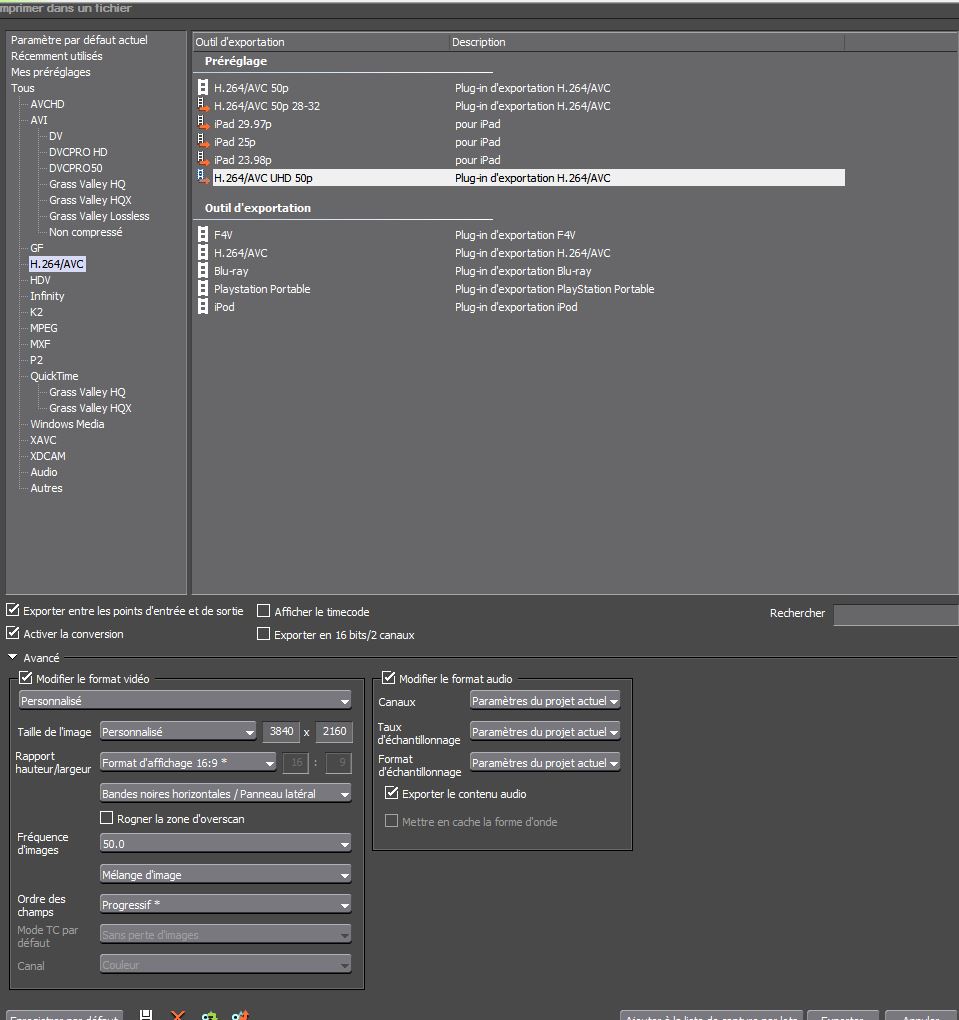Click the preset icon beside iPad 23.98p
This screenshot has width=959, height=1020.
[x=203, y=159]
